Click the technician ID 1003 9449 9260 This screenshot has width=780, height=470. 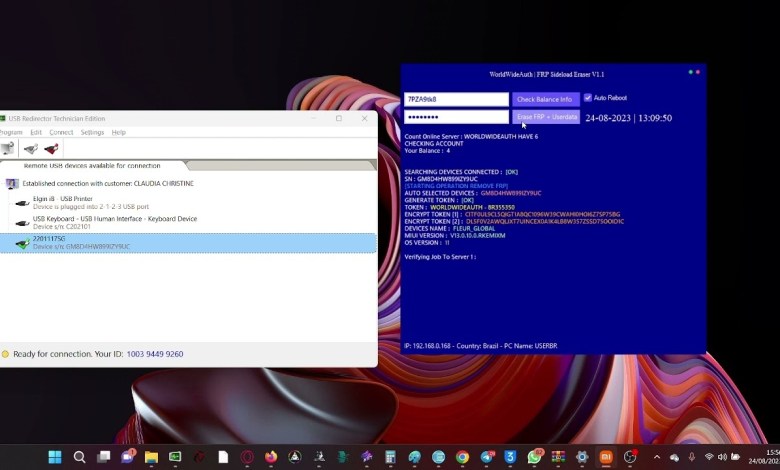155,354
